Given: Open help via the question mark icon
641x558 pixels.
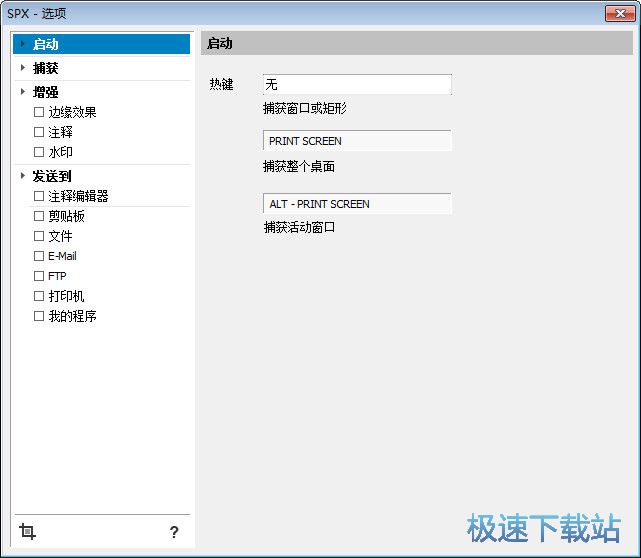Looking at the screenshot, I should tap(174, 532).
